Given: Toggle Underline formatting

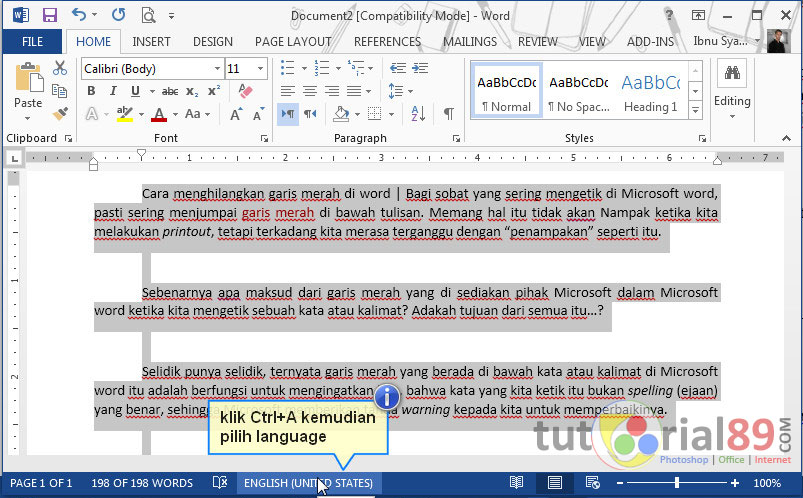Looking at the screenshot, I should pyautogui.click(x=135, y=91).
